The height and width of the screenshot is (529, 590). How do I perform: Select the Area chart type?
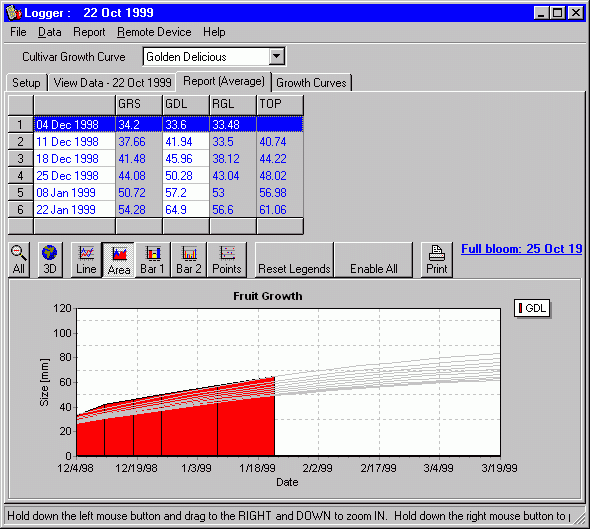pyautogui.click(x=119, y=260)
